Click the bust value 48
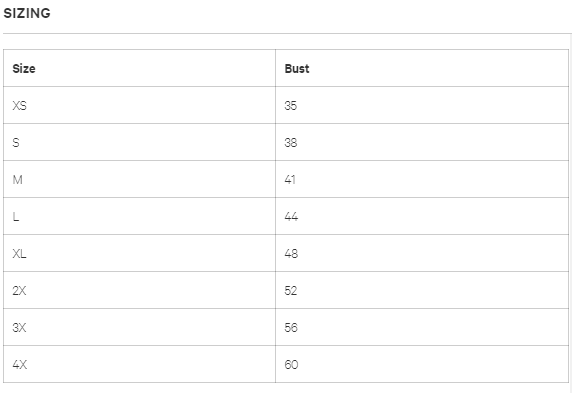 tap(291, 254)
